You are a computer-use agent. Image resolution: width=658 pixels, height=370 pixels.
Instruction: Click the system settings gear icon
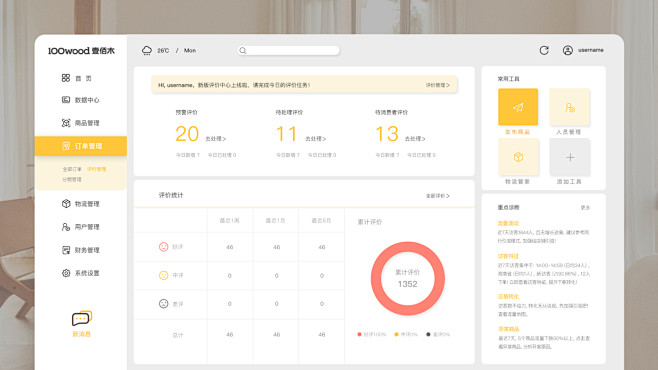click(66, 273)
